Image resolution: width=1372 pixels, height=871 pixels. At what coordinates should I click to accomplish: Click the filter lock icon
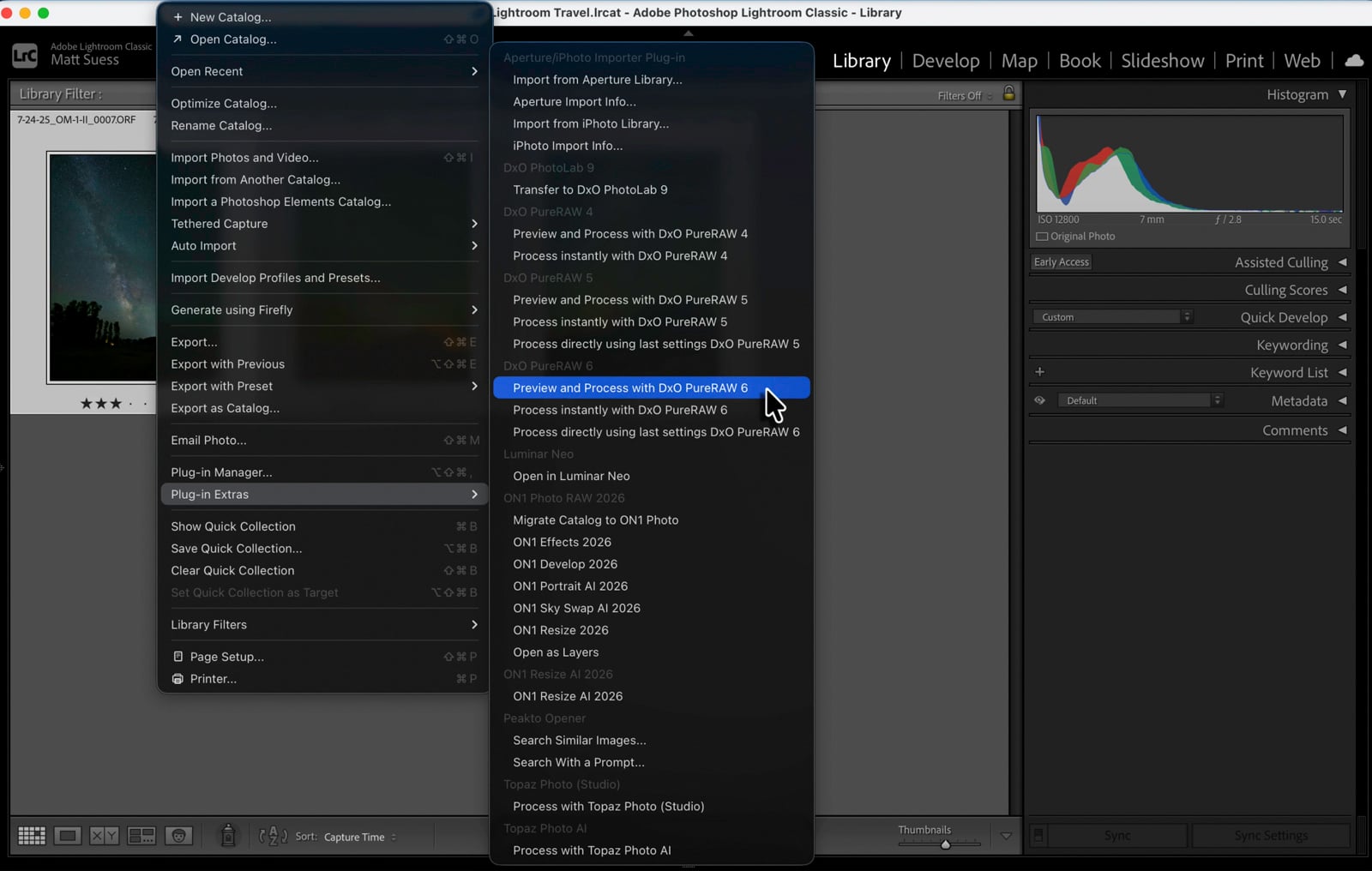coord(1009,93)
